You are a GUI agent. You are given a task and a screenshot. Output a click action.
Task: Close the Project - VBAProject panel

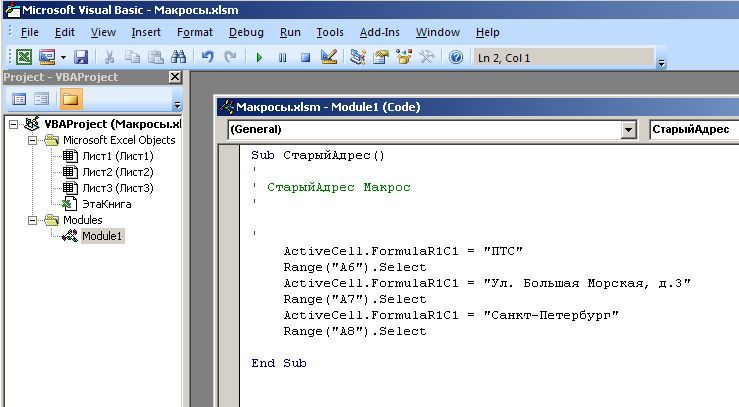pos(175,77)
